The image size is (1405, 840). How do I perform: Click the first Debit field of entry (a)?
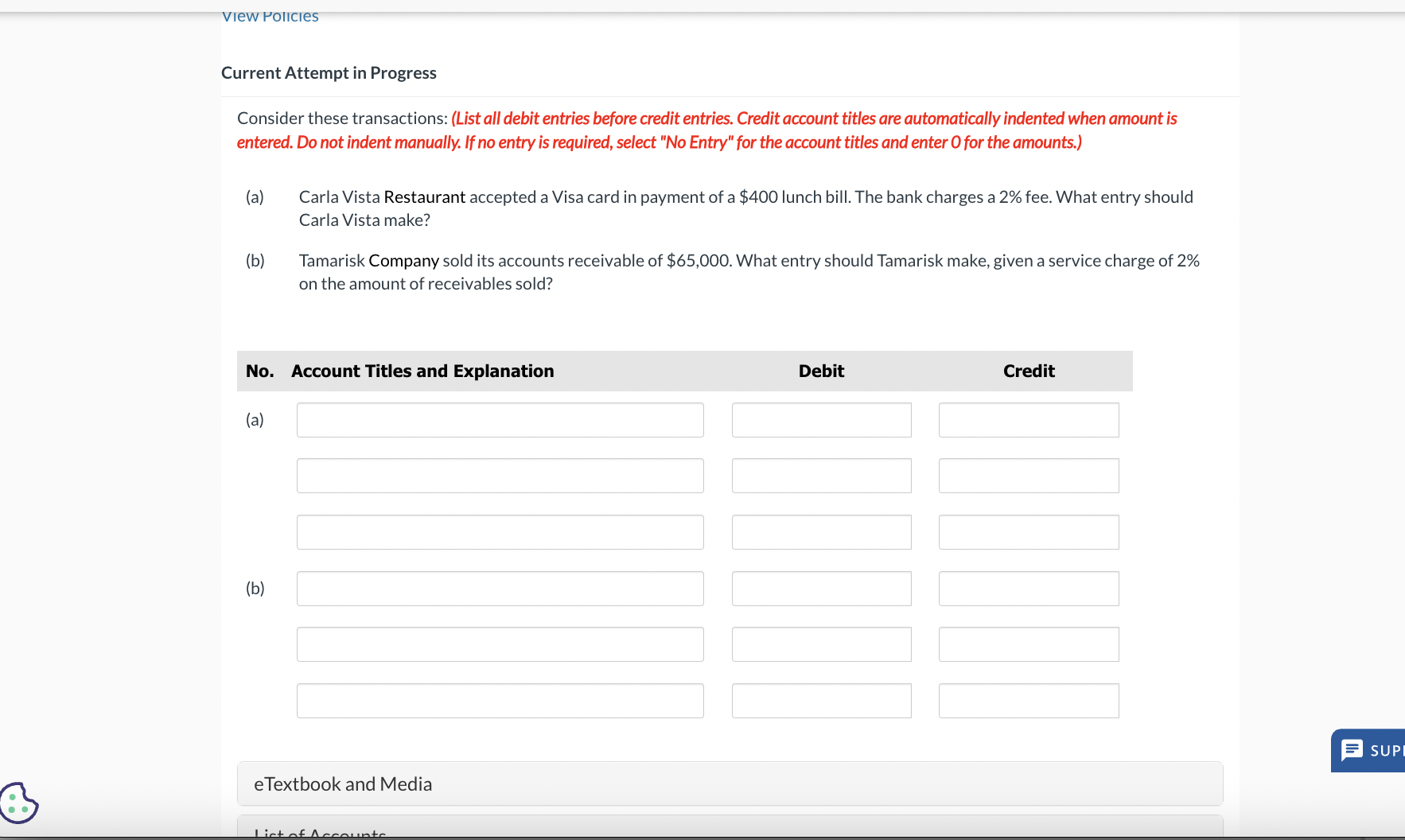click(821, 419)
